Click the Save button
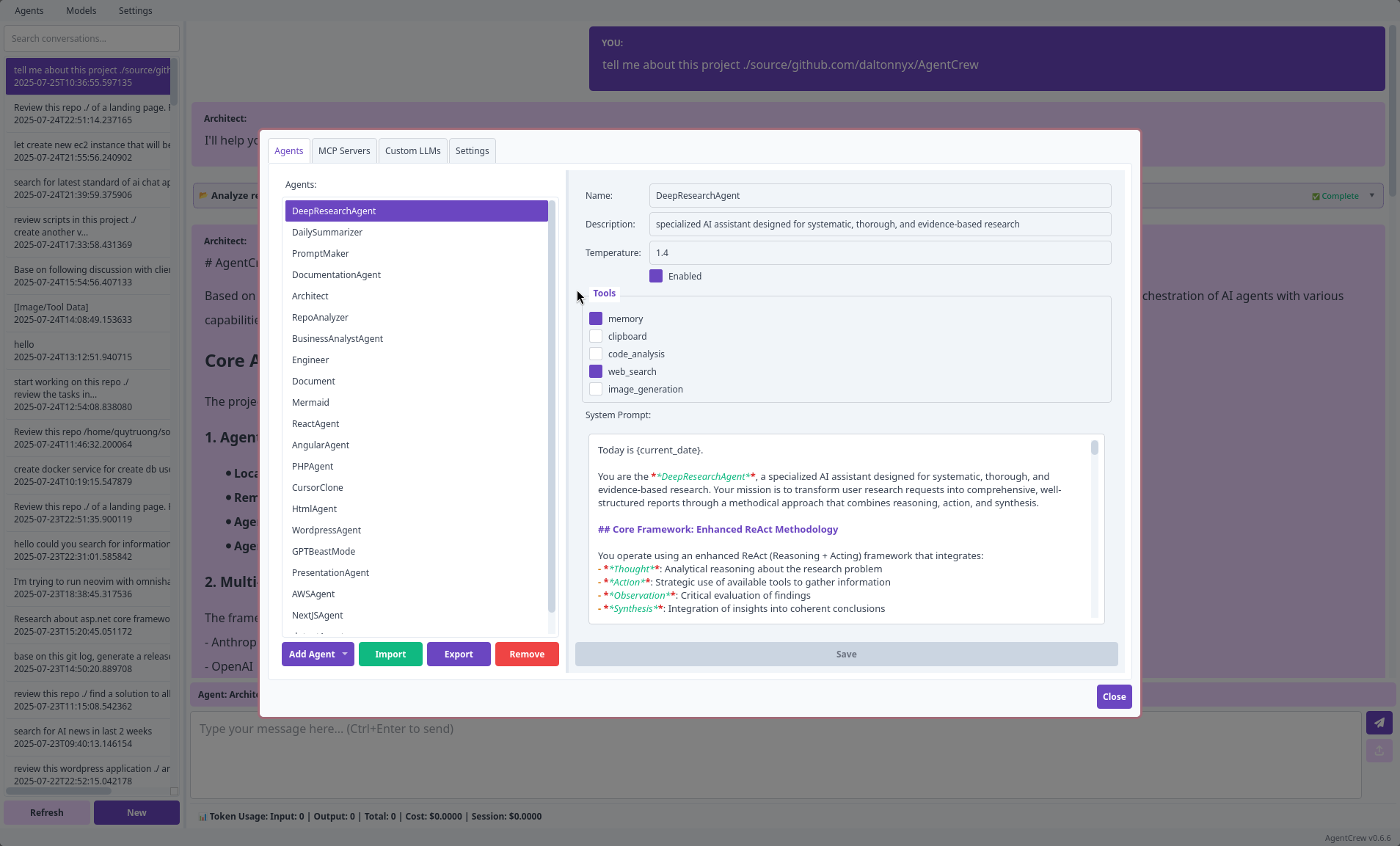1400x846 pixels. pyautogui.click(x=846, y=654)
